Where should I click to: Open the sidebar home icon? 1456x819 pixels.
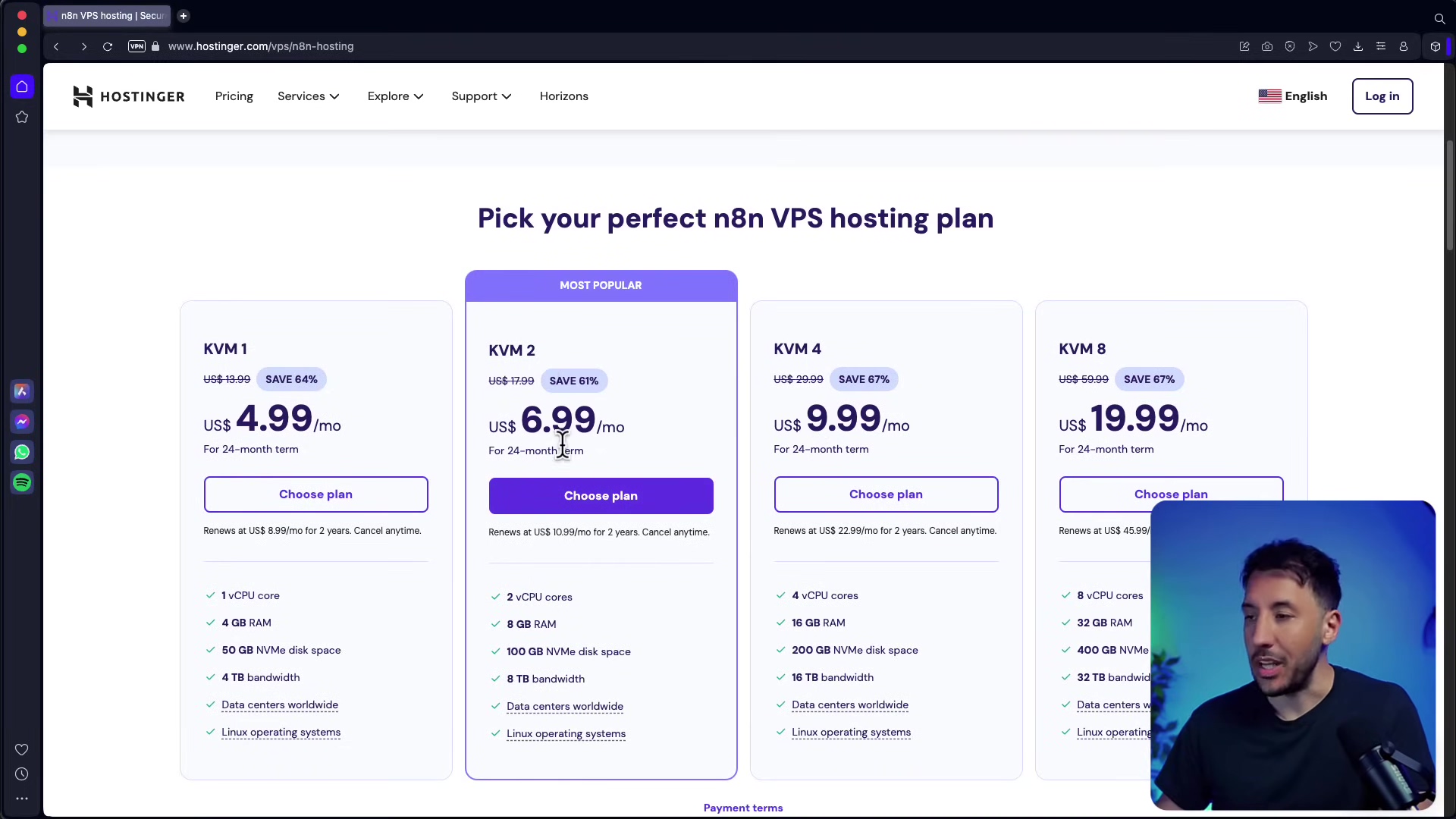click(x=22, y=86)
